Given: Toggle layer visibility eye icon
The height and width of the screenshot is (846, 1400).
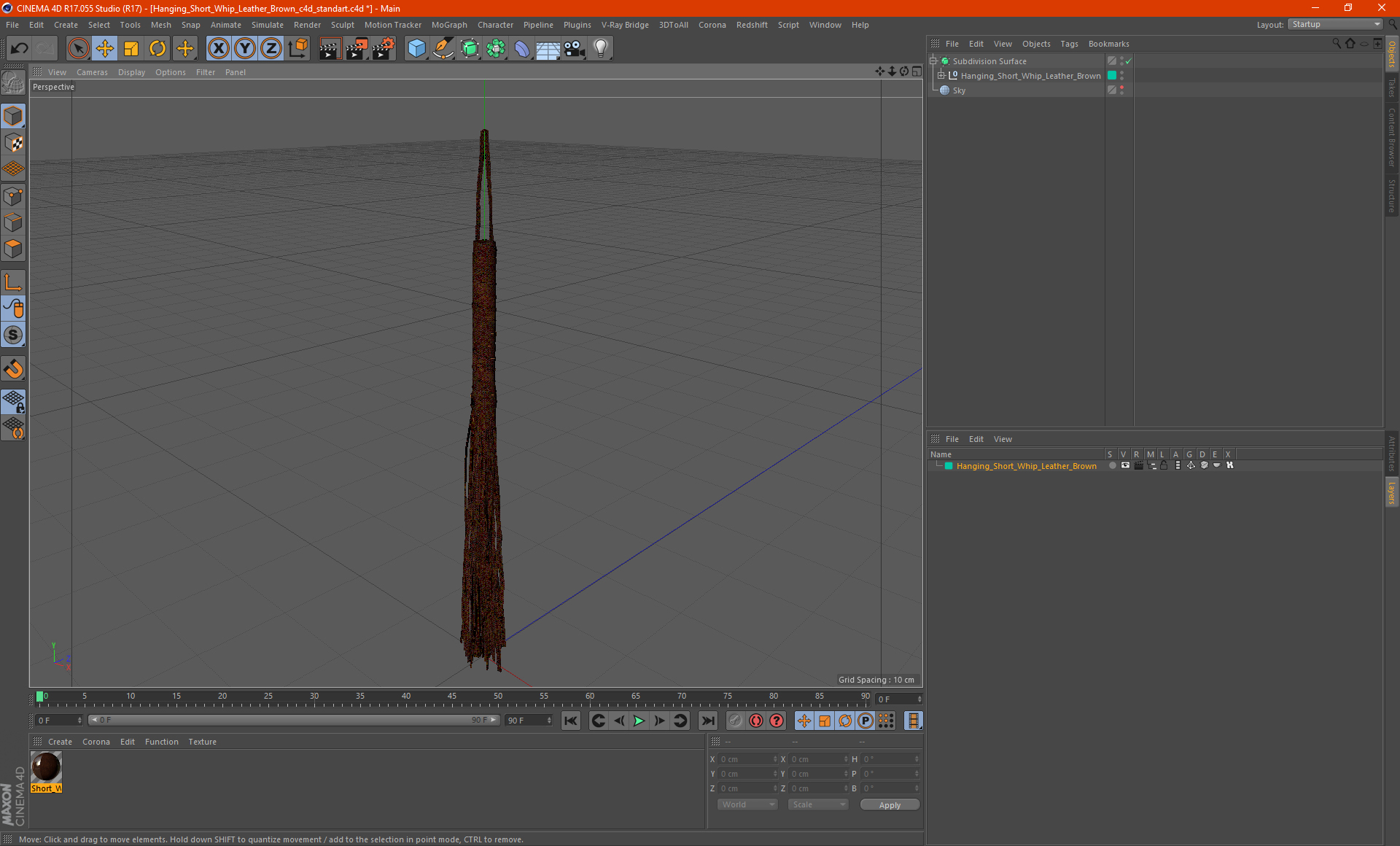Looking at the screenshot, I should click(1125, 465).
